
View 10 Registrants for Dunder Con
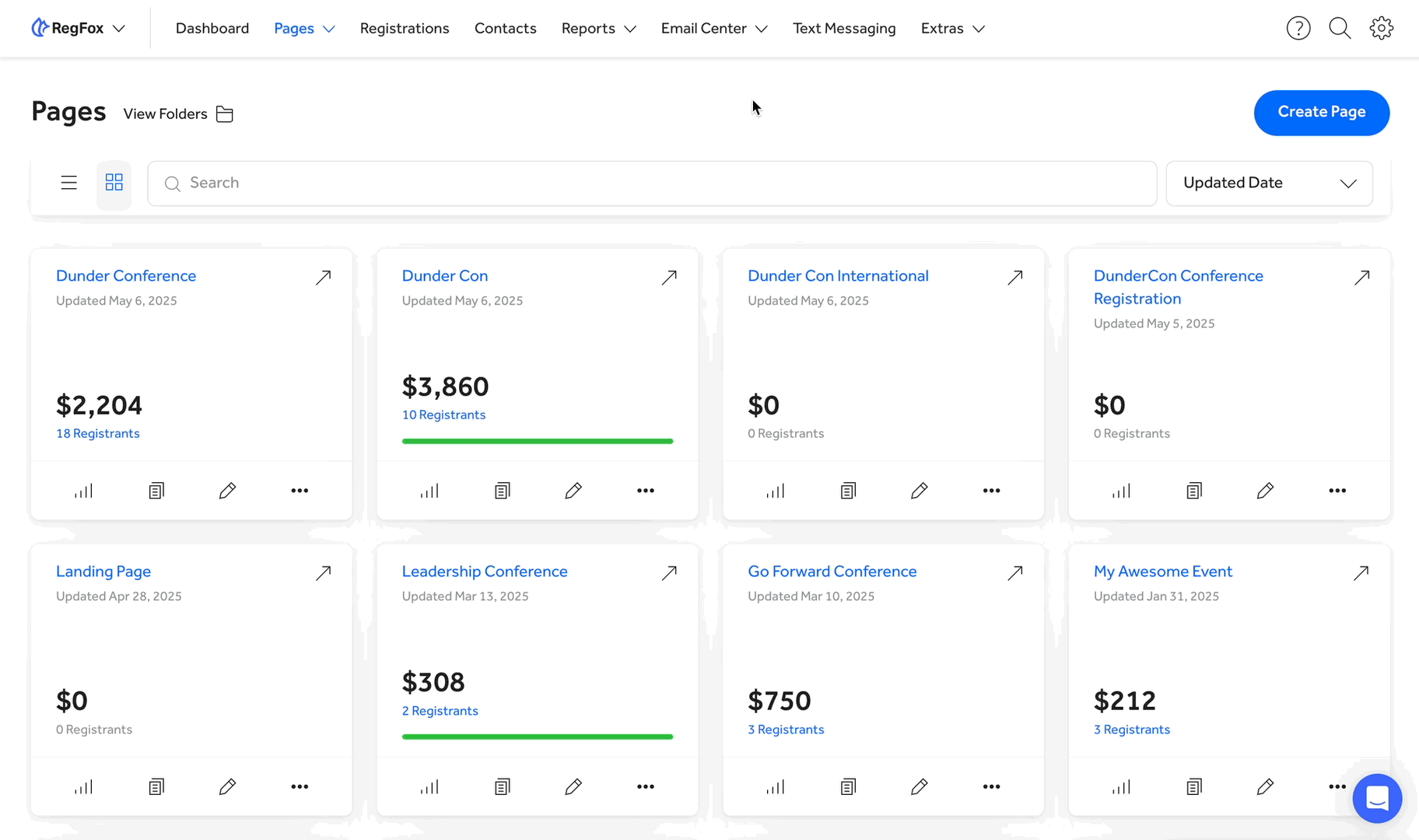pos(443,415)
